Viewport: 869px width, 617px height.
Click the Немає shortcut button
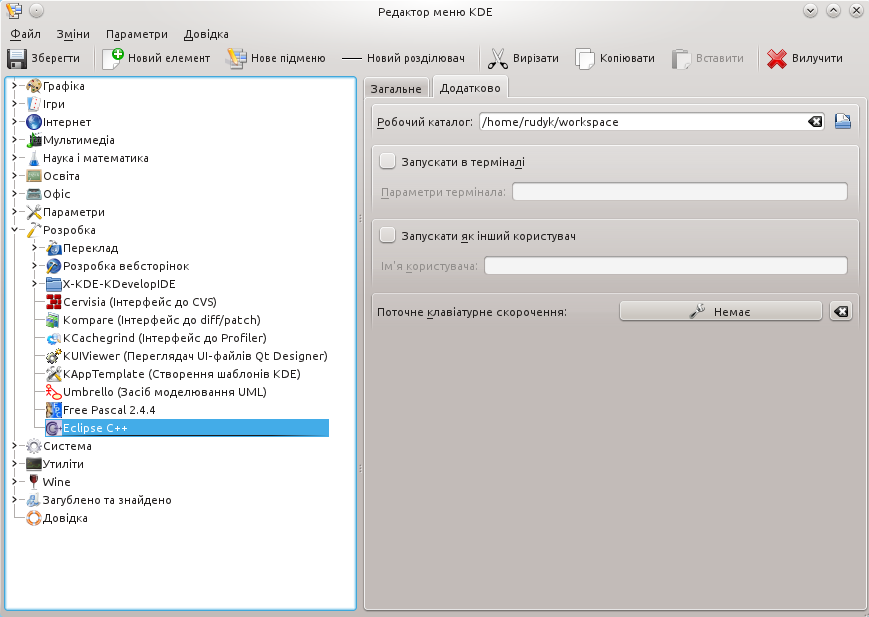click(x=720, y=312)
